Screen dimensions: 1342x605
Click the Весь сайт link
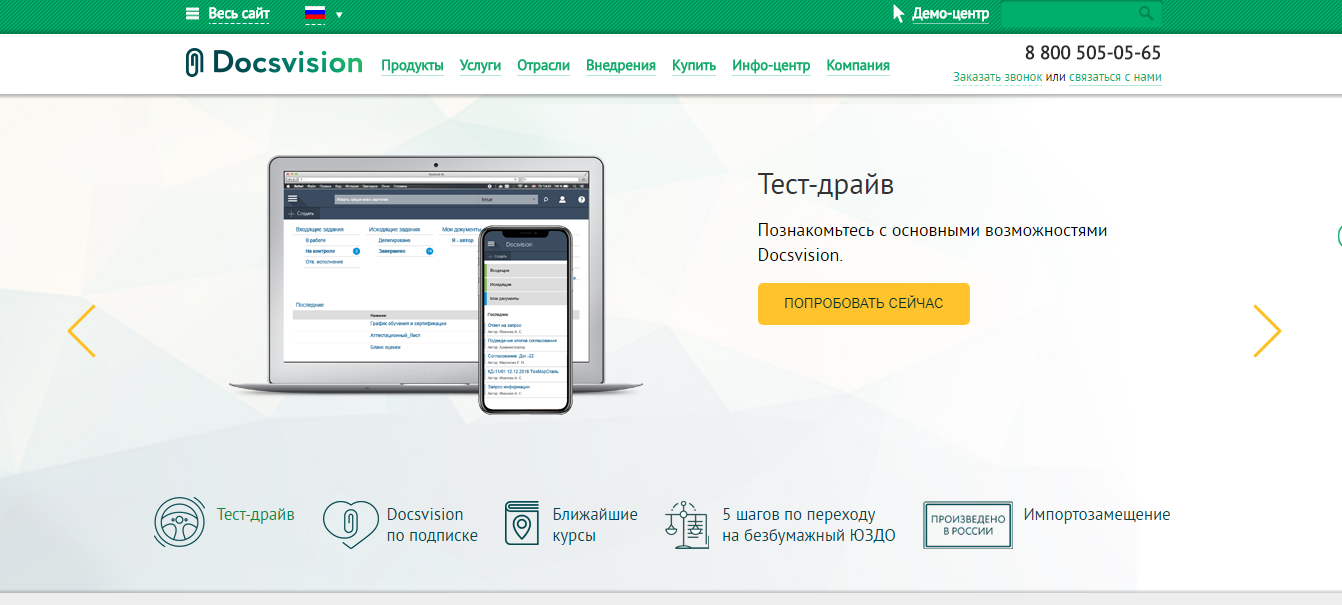tap(239, 14)
